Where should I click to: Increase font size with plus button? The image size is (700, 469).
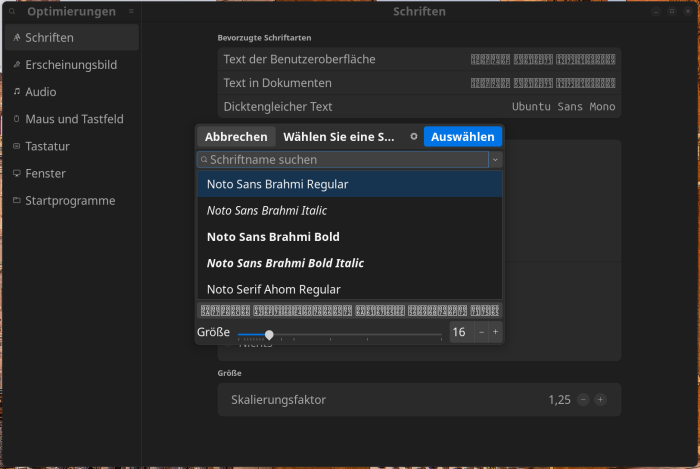pyautogui.click(x=496, y=332)
